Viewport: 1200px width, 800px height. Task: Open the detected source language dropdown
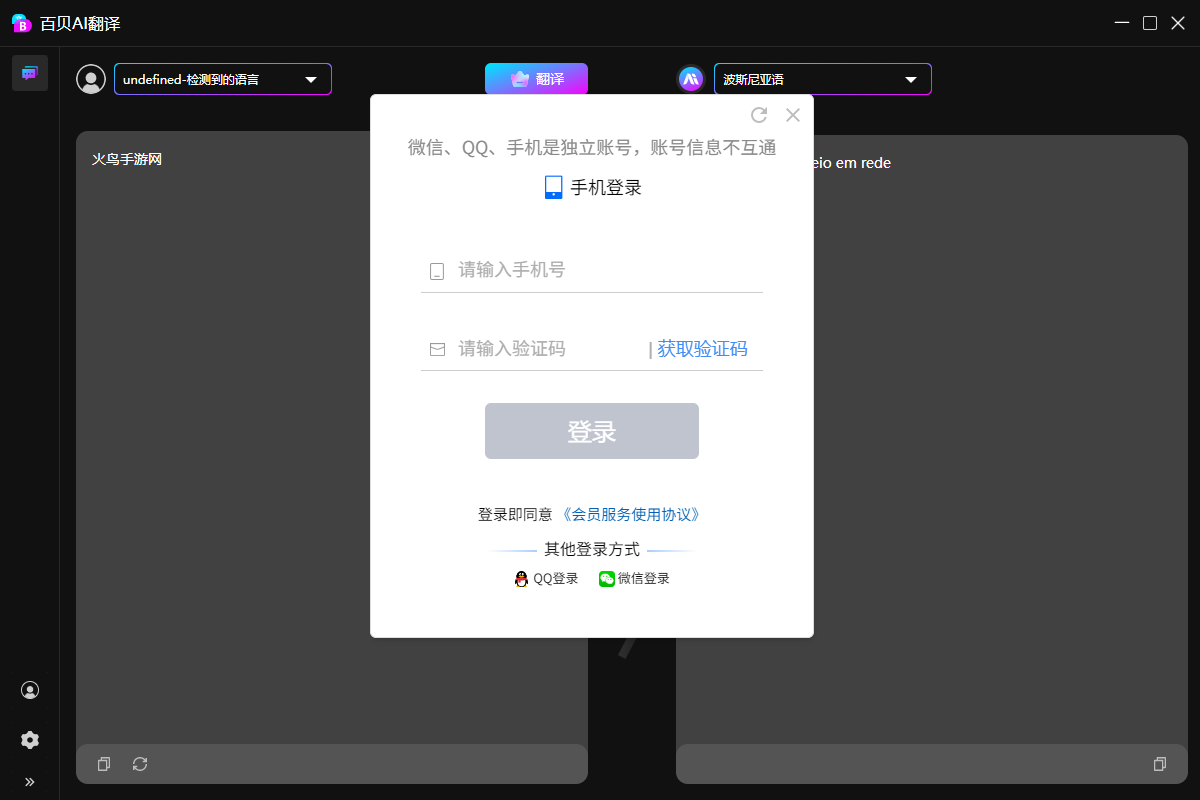(223, 79)
